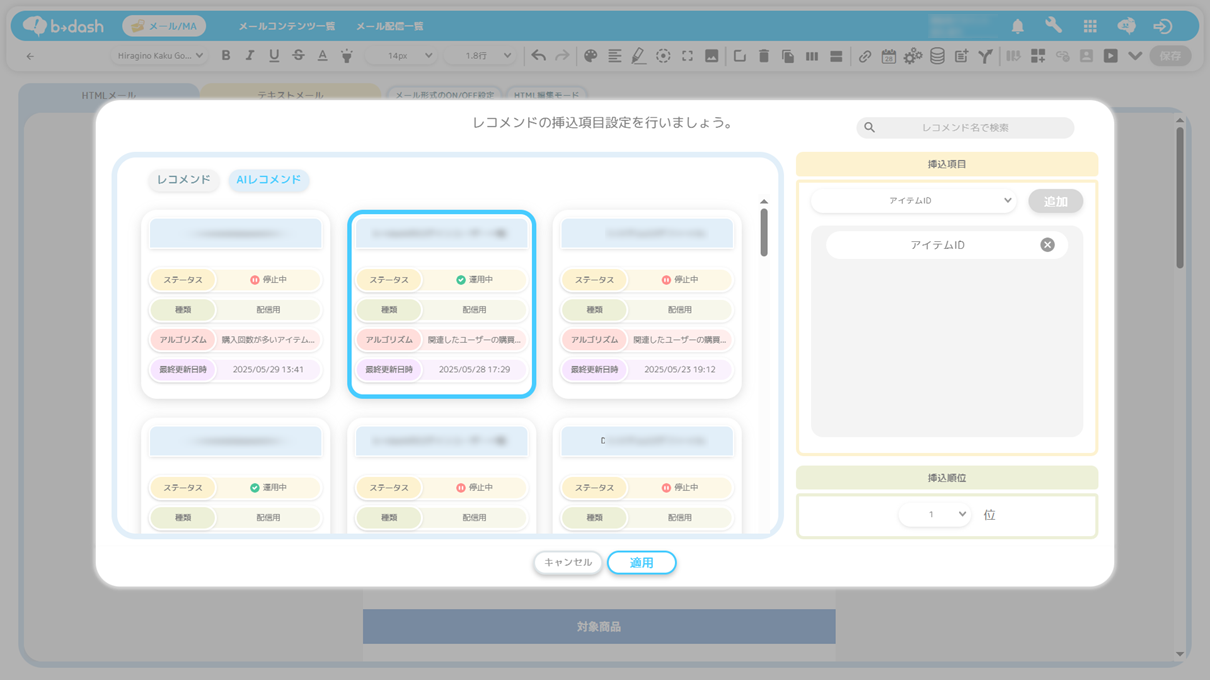The height and width of the screenshot is (680, 1210).
Task: Select the recommend card dated 2025/05/23 19:12
Action: [647, 304]
